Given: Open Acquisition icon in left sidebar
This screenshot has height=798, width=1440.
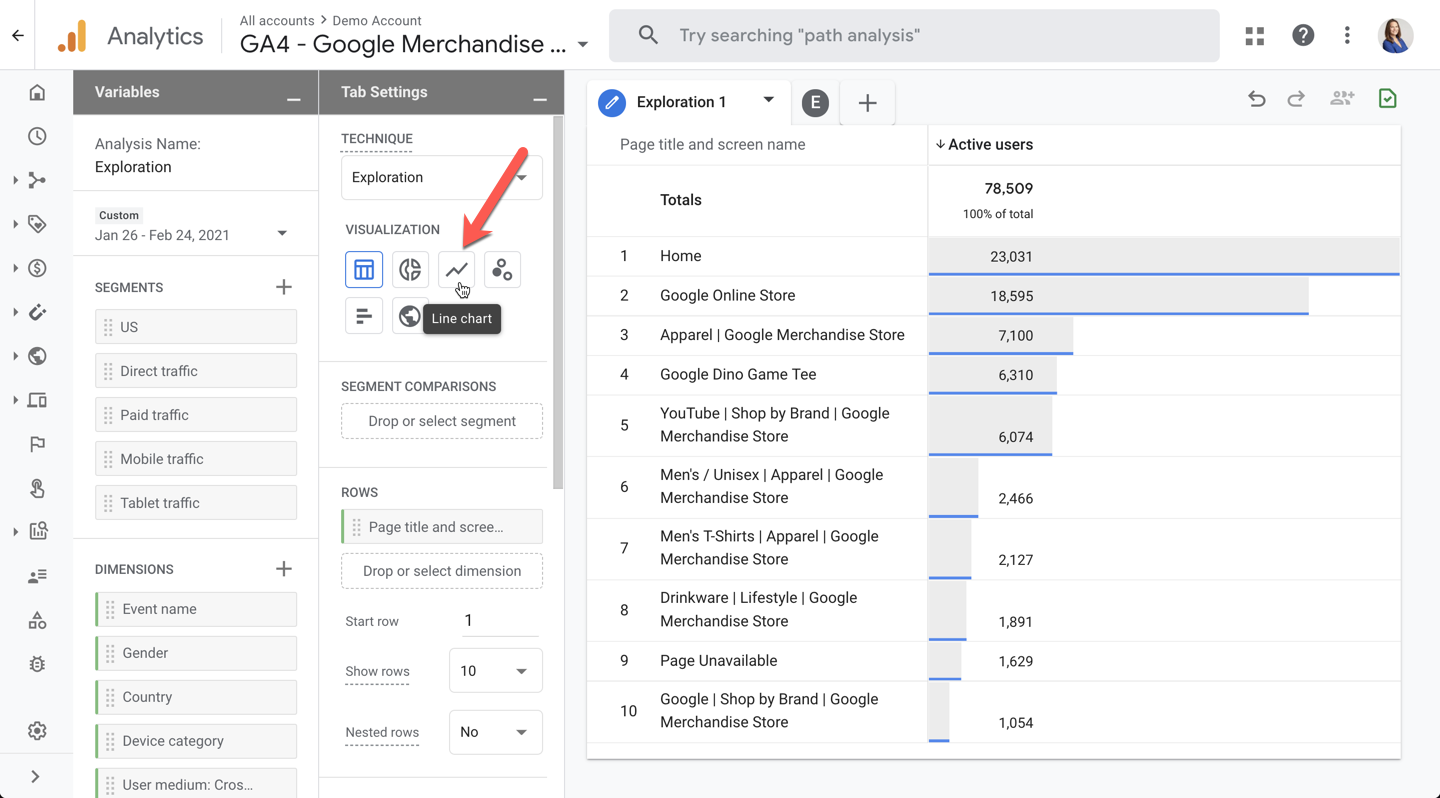Looking at the screenshot, I should [x=37, y=180].
